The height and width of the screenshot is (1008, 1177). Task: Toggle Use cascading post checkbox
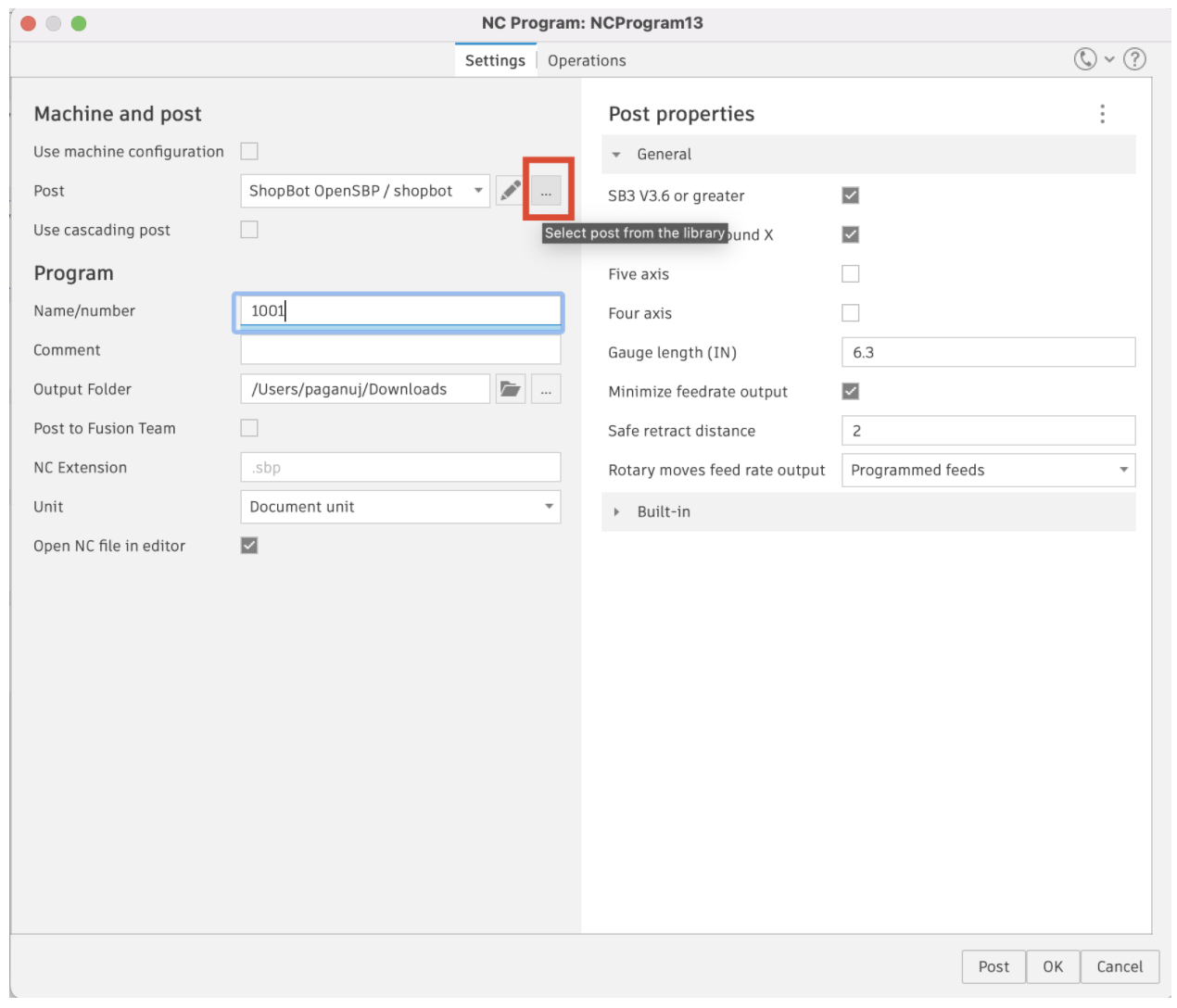tap(249, 230)
